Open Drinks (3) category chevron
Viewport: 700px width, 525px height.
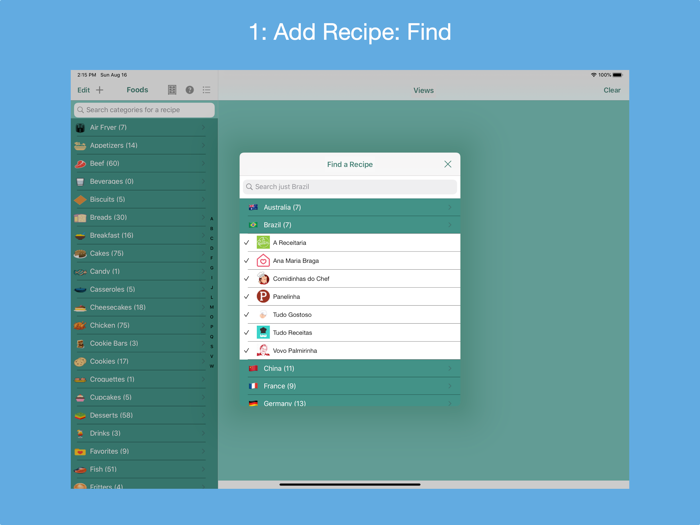click(203, 433)
